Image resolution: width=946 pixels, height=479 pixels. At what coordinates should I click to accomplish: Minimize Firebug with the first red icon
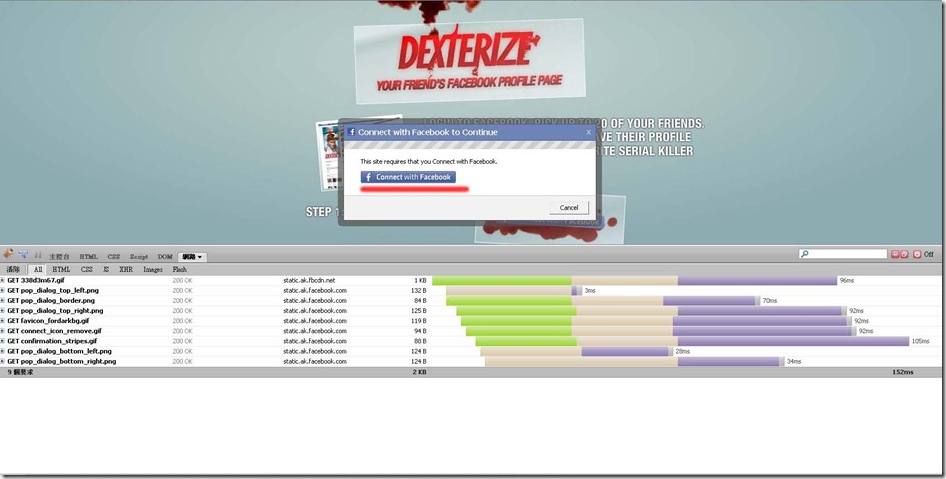pyautogui.click(x=895, y=255)
